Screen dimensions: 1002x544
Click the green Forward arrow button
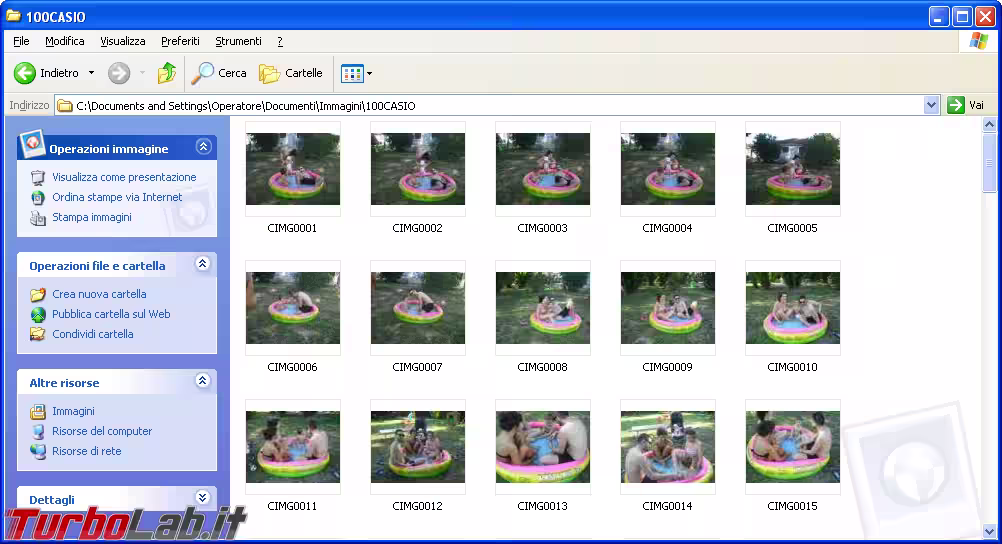tap(119, 73)
